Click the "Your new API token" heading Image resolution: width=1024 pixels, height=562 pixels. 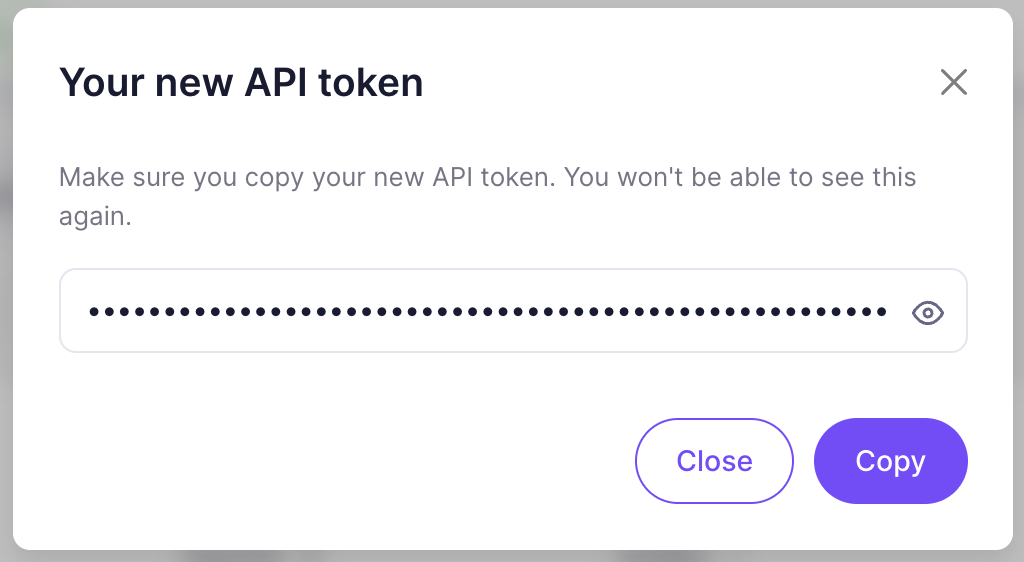click(x=241, y=82)
